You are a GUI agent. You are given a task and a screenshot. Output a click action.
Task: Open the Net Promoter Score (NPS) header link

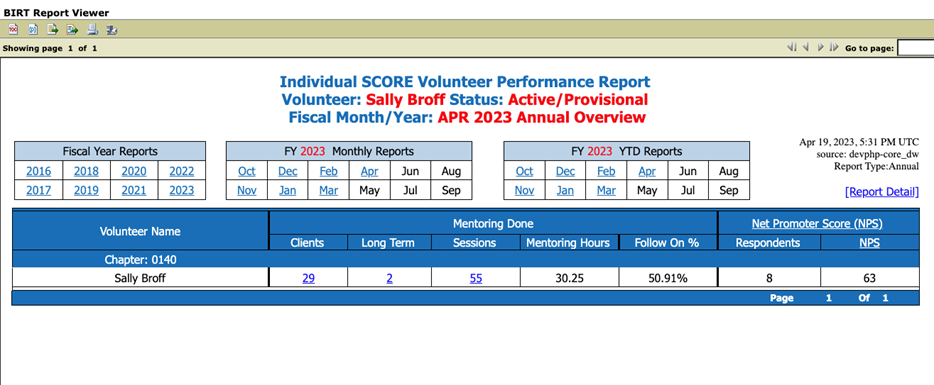coord(817,224)
